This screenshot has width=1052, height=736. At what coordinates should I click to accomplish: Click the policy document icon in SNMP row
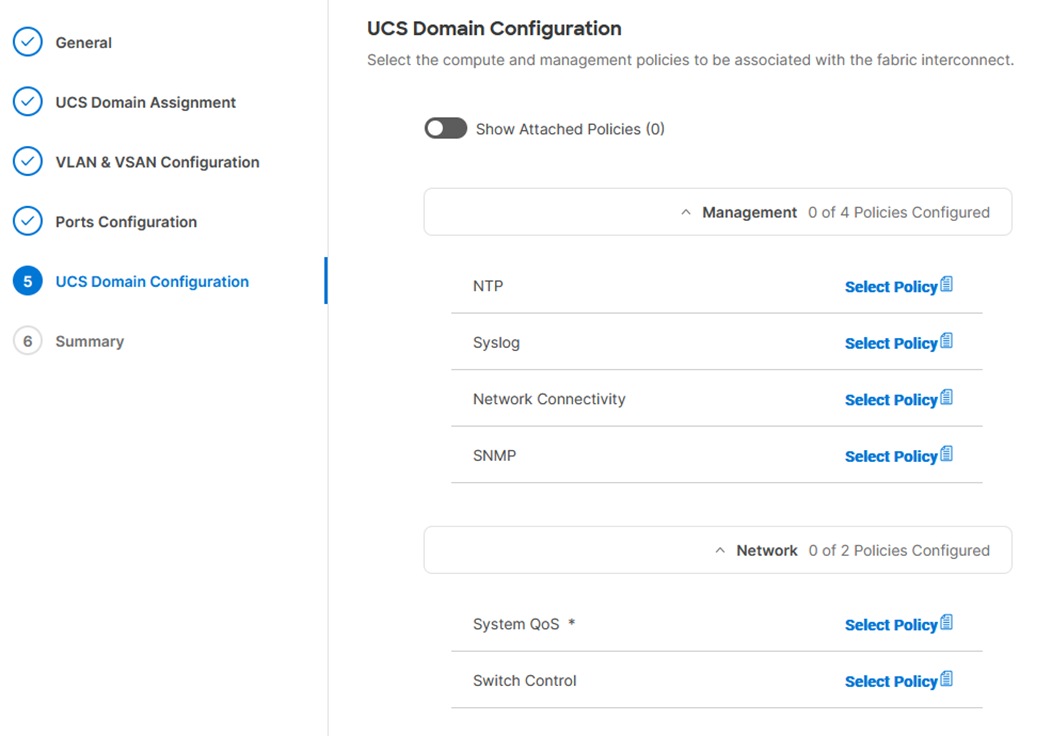click(947, 454)
